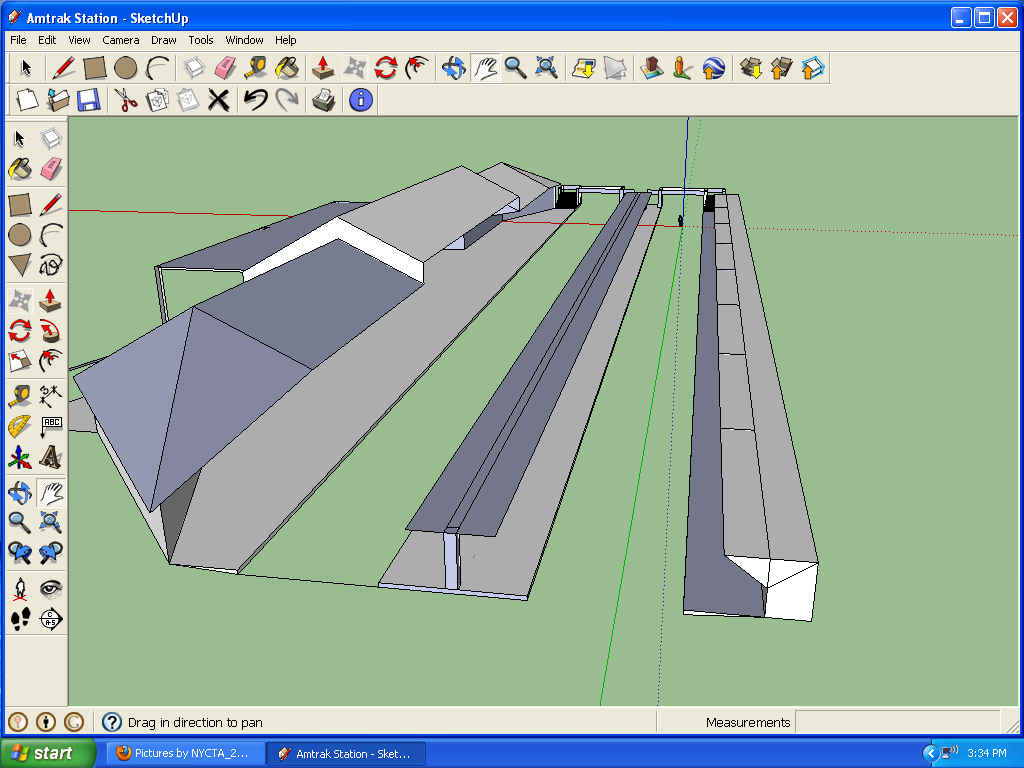Select the Push/Pull tool in top toolbar
The image size is (1024, 768).
tap(323, 68)
